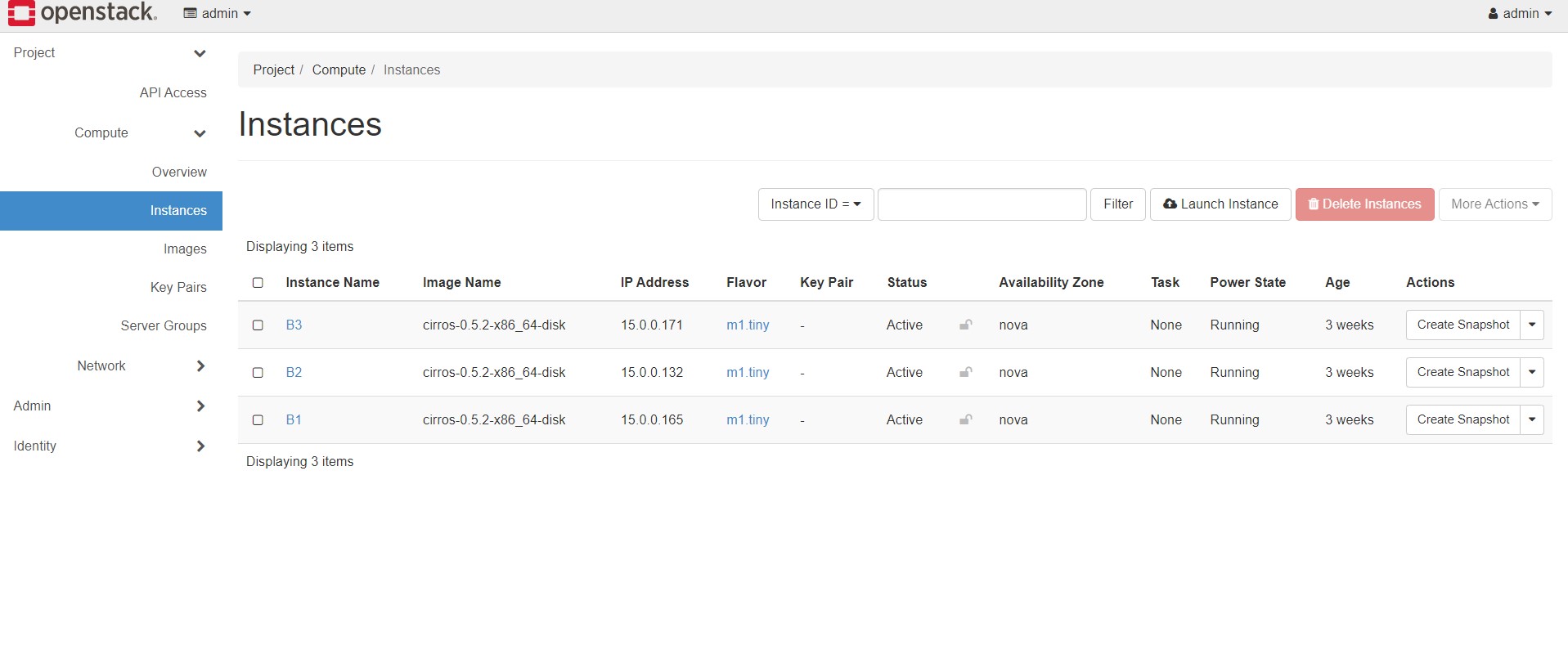Tick the checkbox for instance B3
The width and height of the screenshot is (1568, 650).
point(258,325)
